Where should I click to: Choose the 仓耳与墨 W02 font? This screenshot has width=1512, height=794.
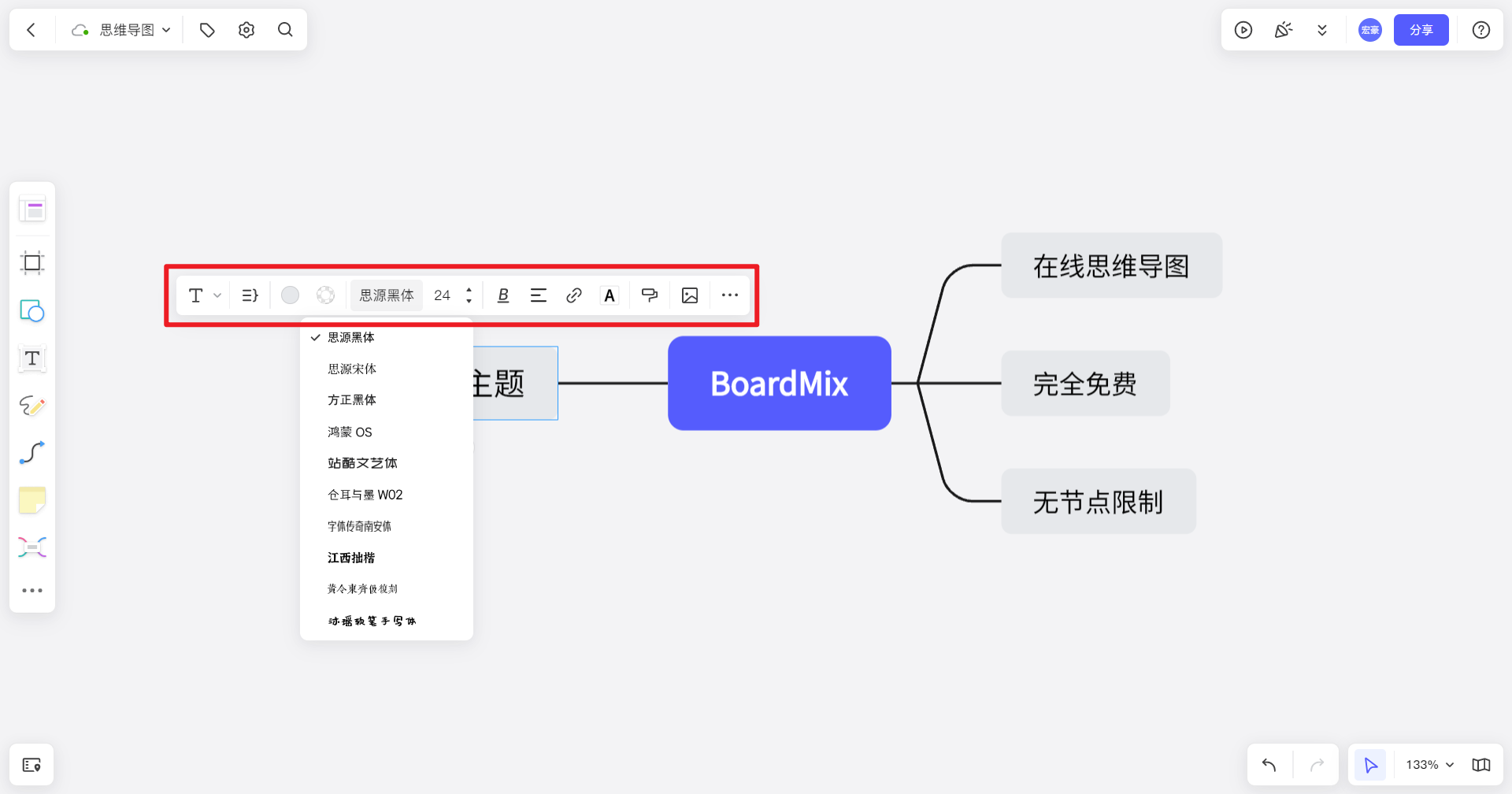click(387, 495)
